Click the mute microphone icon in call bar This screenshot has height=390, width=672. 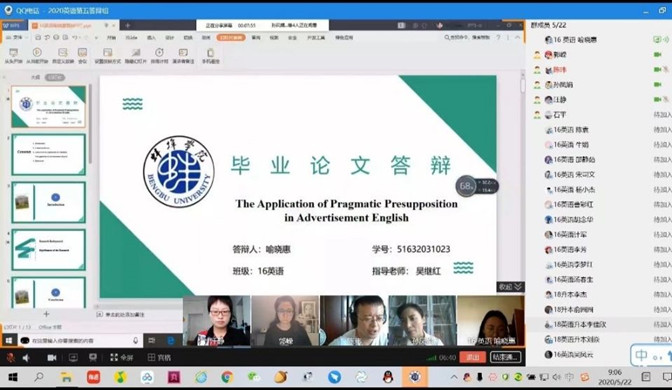coord(10,357)
